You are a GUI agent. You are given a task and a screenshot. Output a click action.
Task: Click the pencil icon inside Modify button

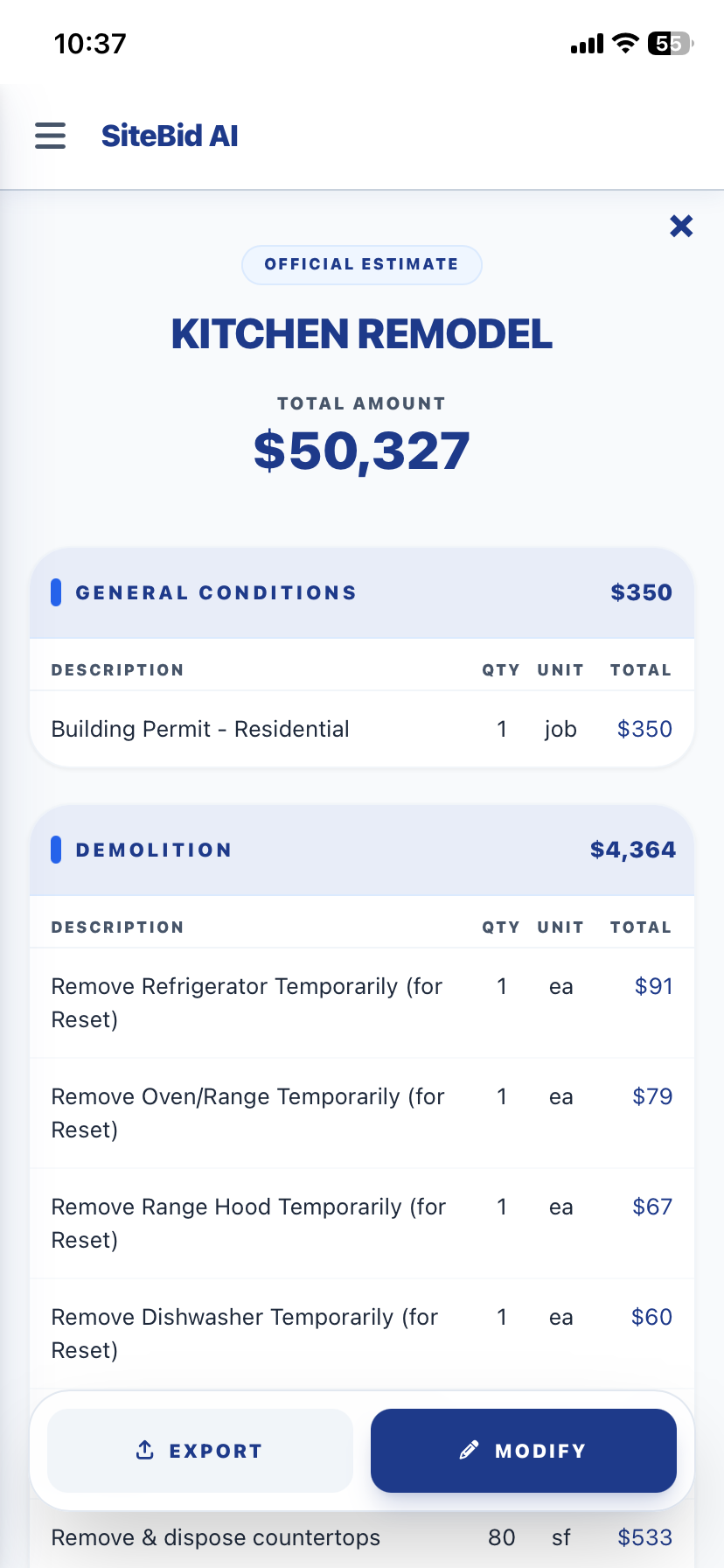click(x=470, y=1450)
